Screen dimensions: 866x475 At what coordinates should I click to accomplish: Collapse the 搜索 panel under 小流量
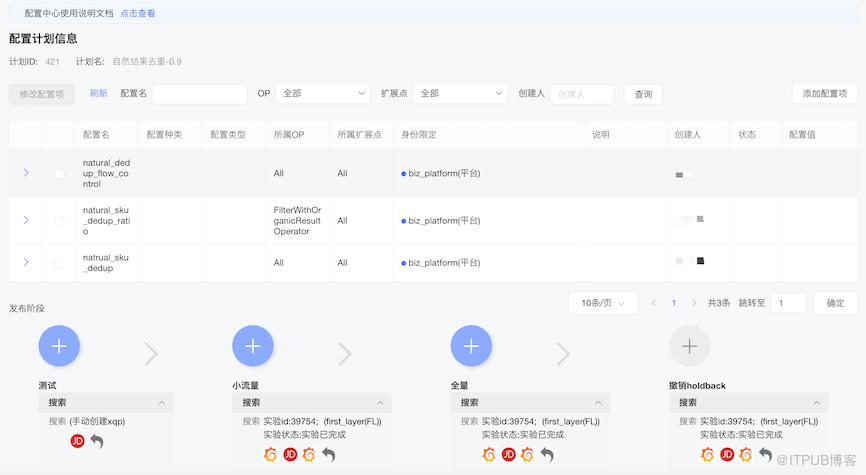point(380,402)
